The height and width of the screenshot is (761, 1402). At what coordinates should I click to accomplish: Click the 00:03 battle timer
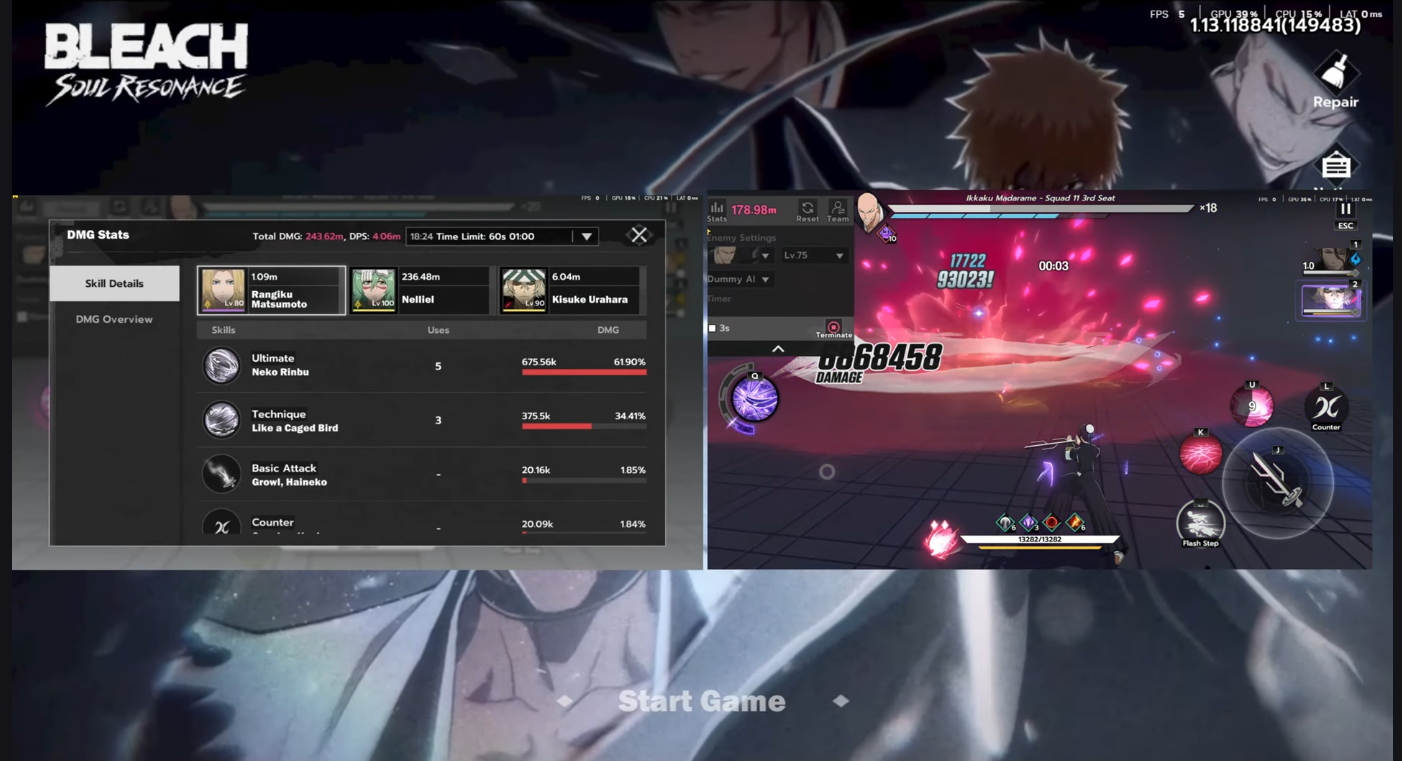point(1053,266)
